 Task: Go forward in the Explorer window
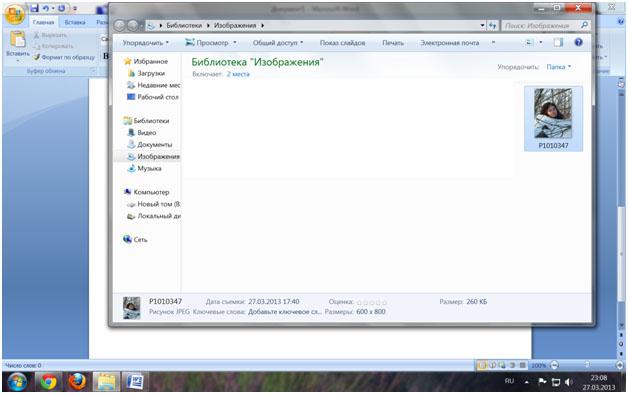(133, 25)
